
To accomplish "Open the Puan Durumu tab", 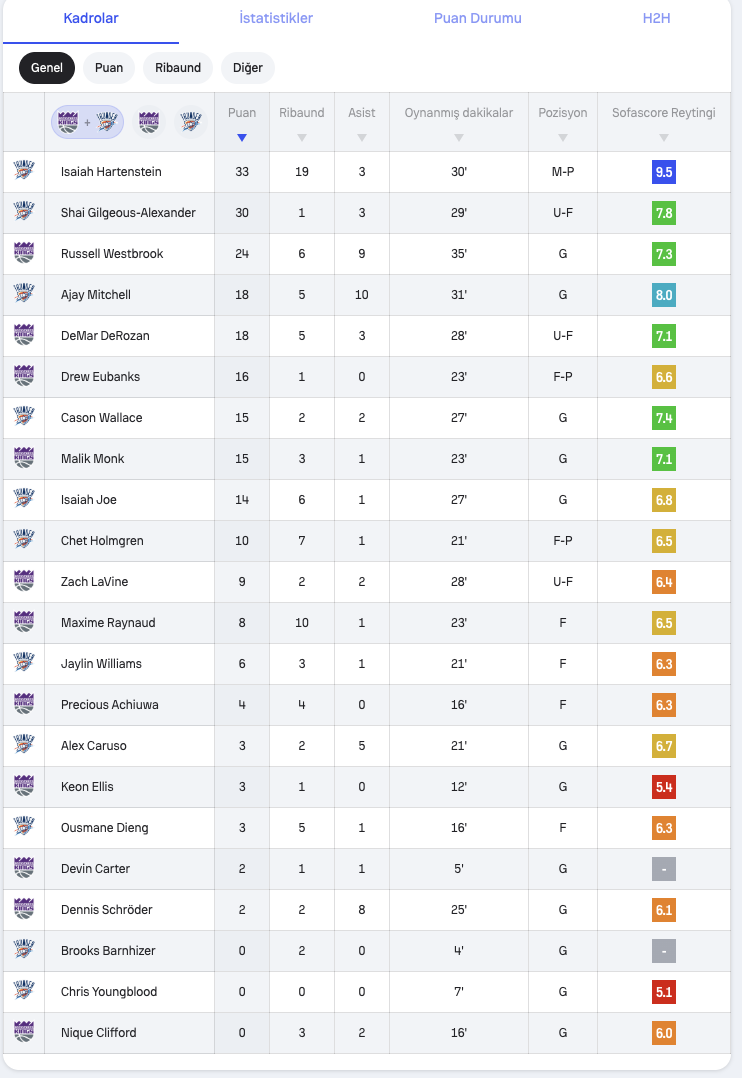I will [477, 18].
